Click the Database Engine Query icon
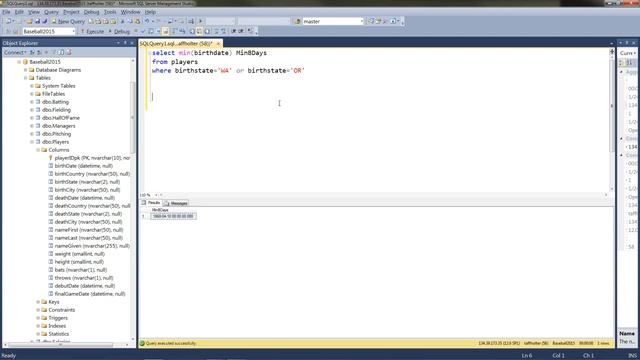 pos(91,21)
